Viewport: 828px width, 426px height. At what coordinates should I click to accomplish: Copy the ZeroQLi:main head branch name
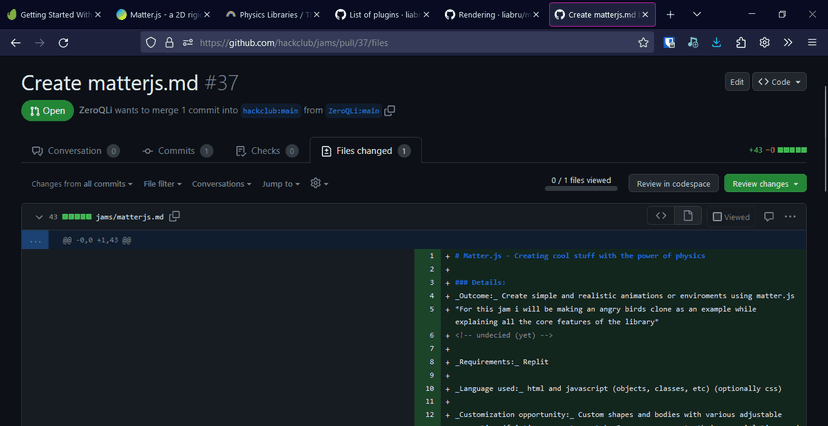pyautogui.click(x=390, y=111)
